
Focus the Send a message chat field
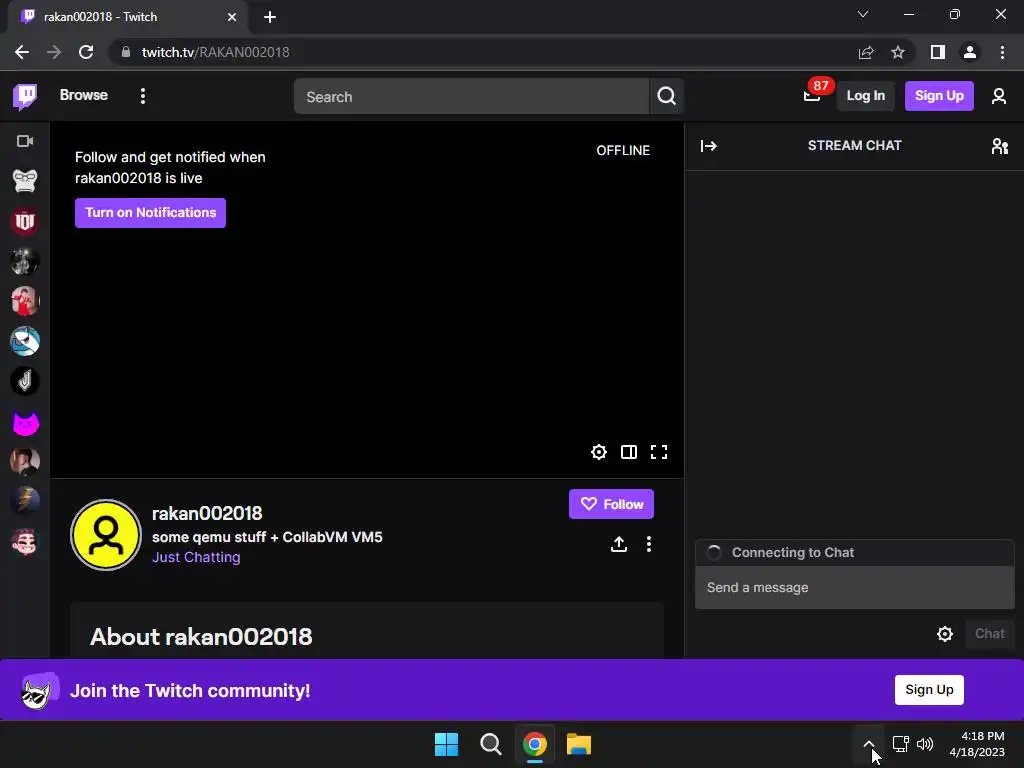(854, 588)
